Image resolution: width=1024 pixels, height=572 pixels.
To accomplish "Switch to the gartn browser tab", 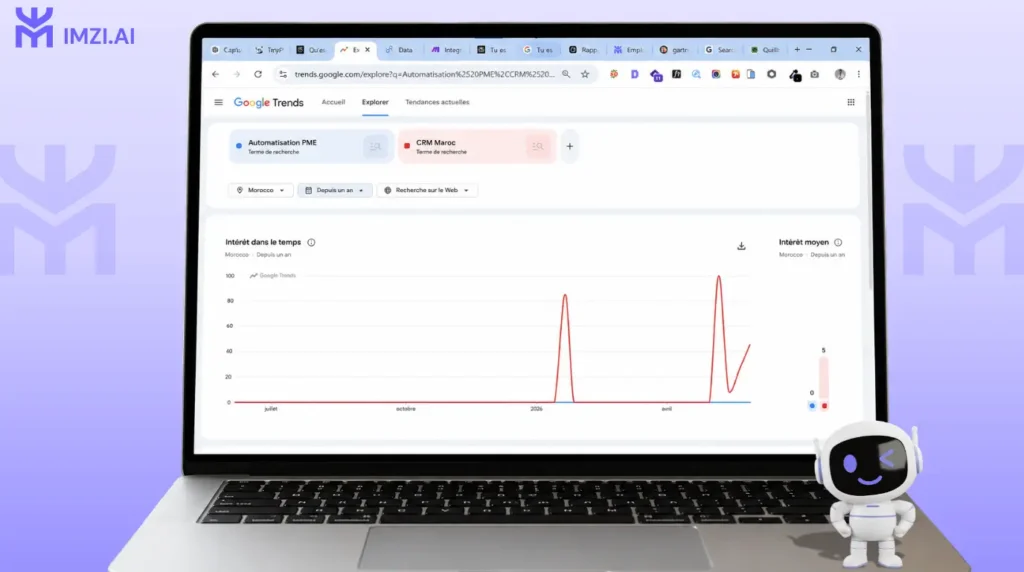I will tap(674, 50).
